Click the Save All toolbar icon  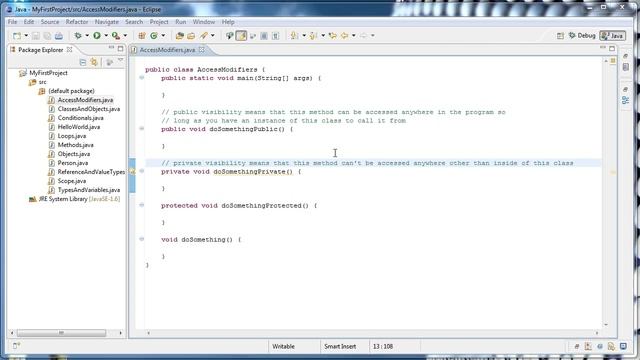point(47,36)
